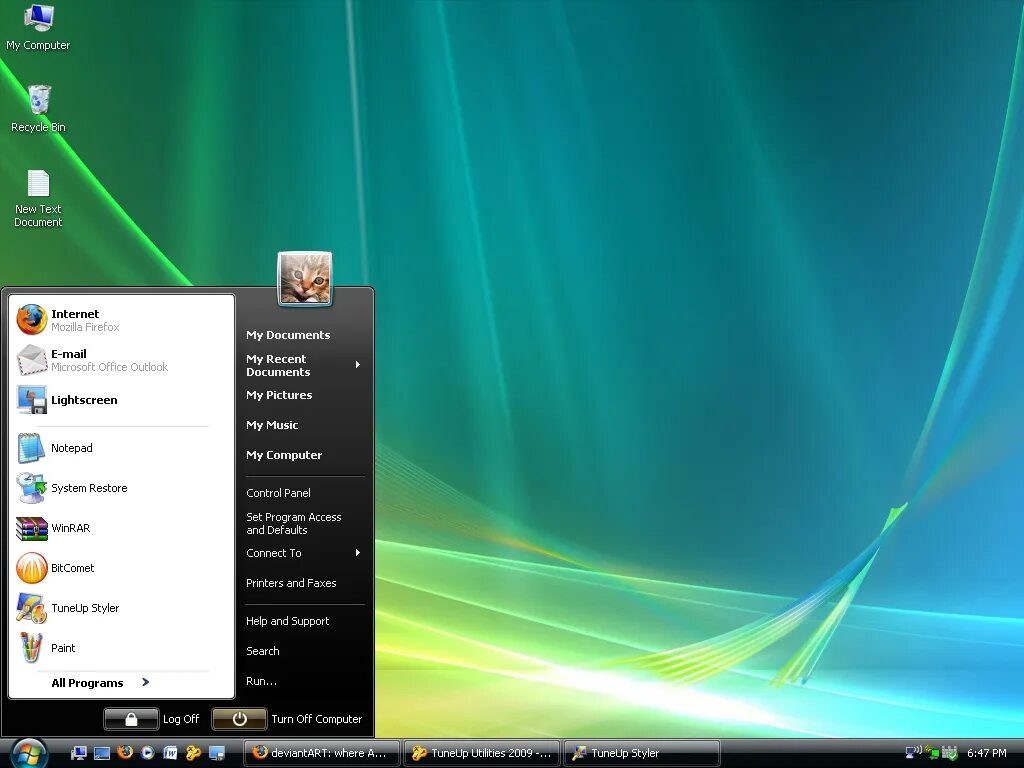This screenshot has width=1024, height=768.
Task: Click the firewall shield tray icon
Action: coord(949,753)
